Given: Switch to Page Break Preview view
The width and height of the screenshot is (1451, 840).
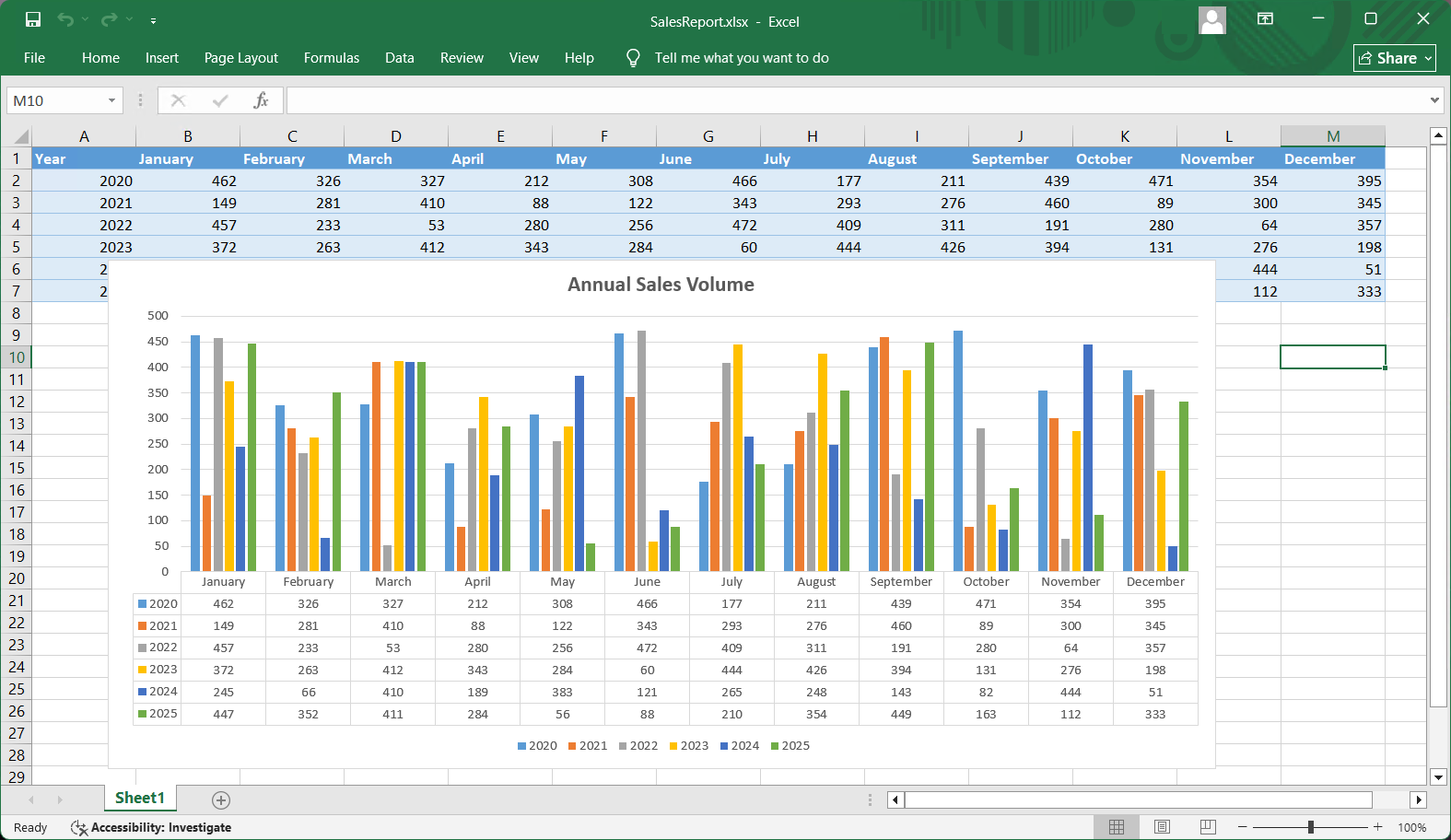Looking at the screenshot, I should coord(1208,827).
